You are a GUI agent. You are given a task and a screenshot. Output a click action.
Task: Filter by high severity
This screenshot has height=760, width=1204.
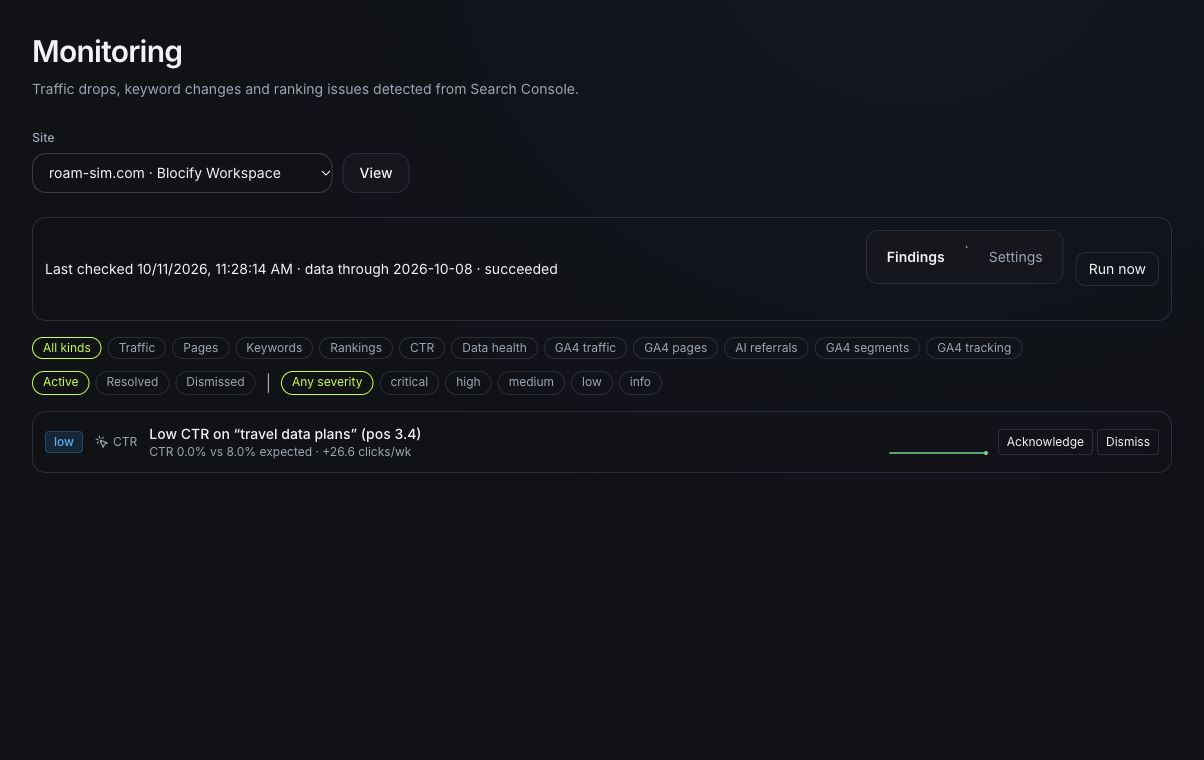468,382
